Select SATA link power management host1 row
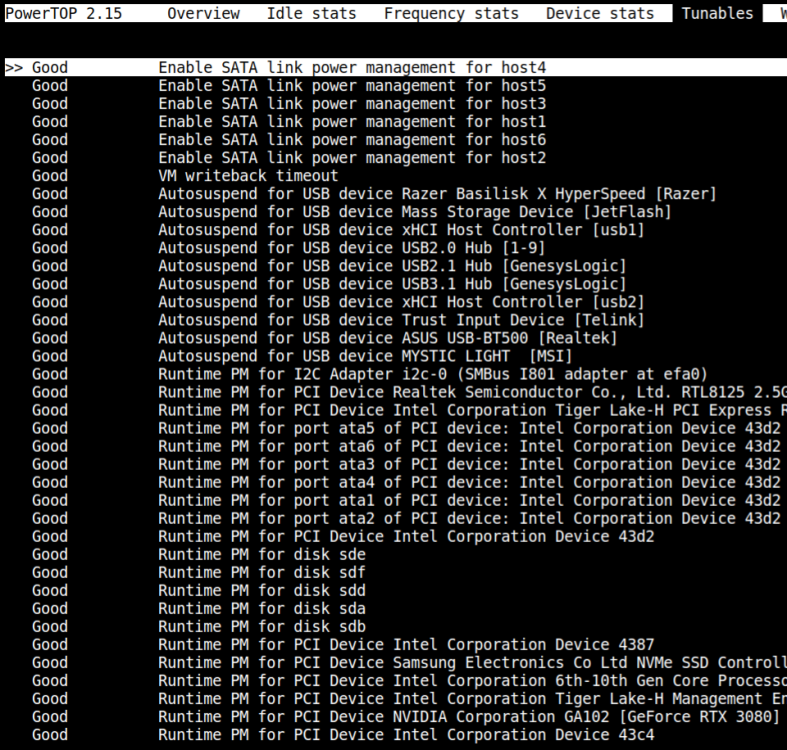This screenshot has width=787, height=750. [289, 121]
